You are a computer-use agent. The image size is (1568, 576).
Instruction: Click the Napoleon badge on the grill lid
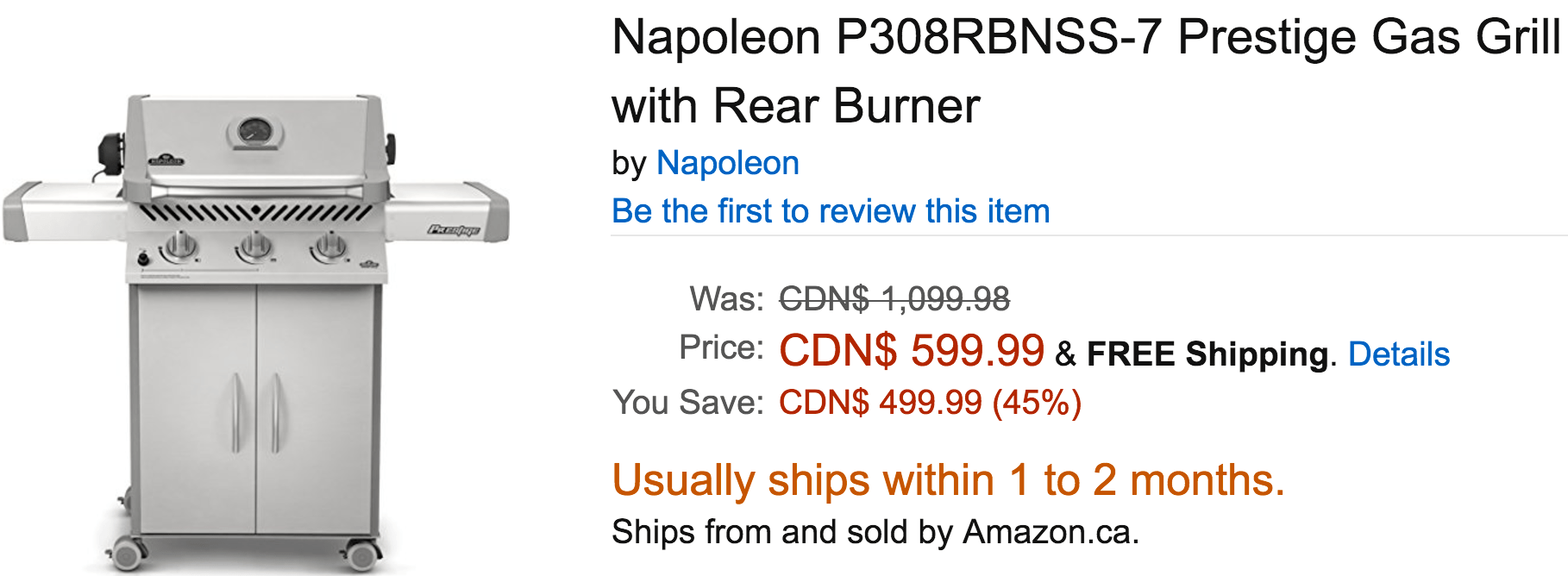pos(166,160)
